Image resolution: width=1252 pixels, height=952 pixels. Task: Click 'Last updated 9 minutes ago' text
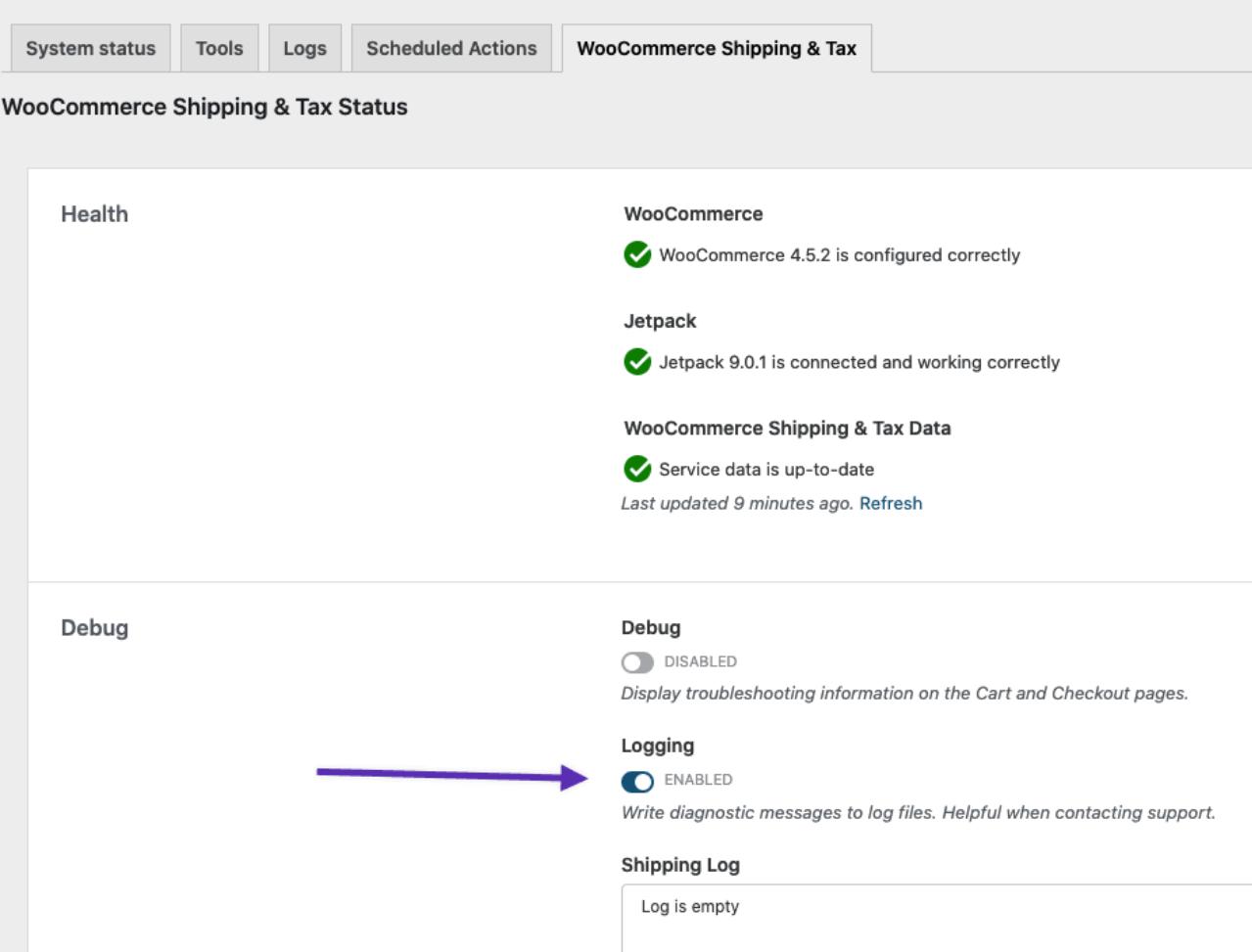(x=737, y=503)
